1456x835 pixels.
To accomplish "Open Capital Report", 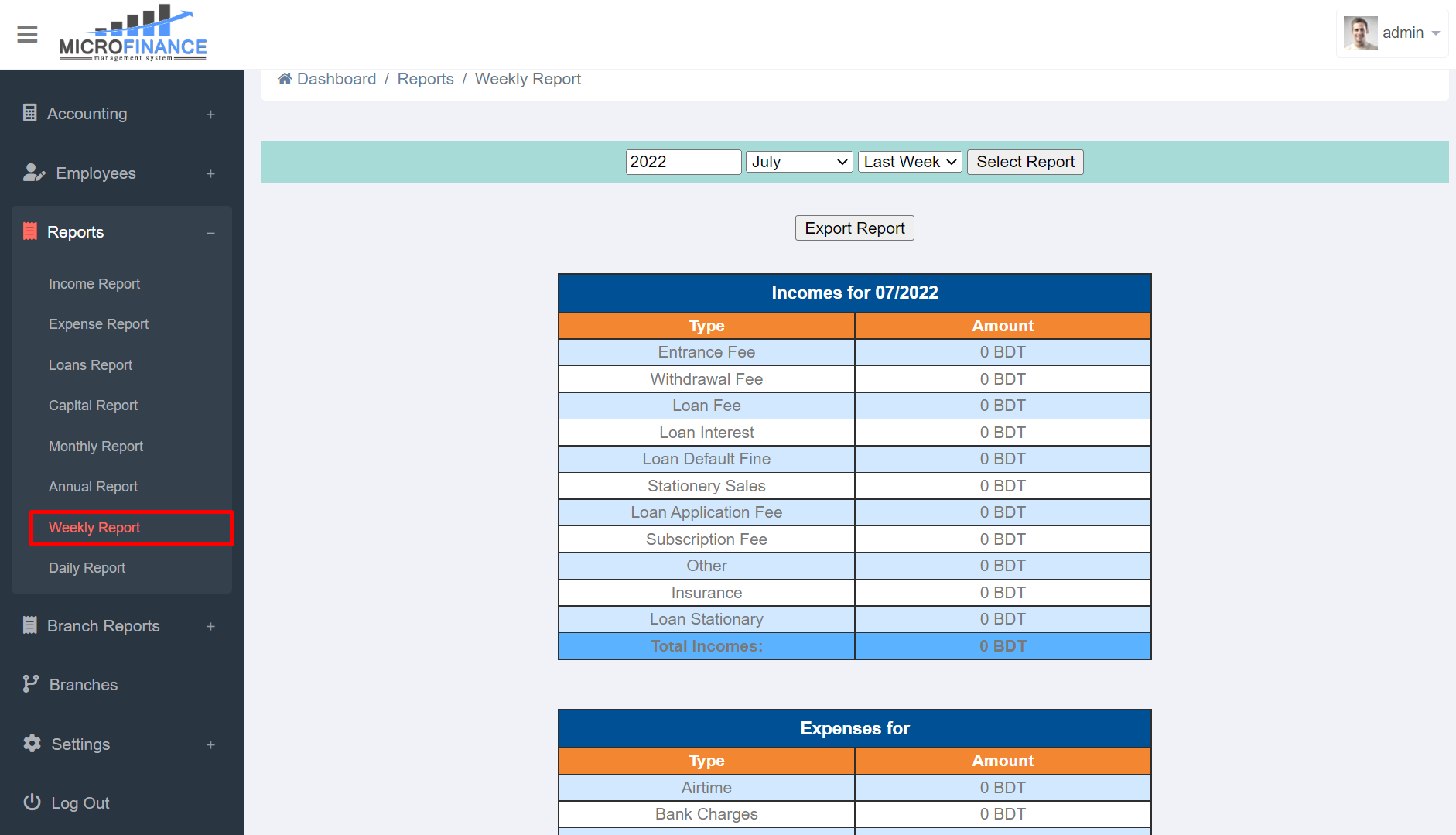I will 93,406.
